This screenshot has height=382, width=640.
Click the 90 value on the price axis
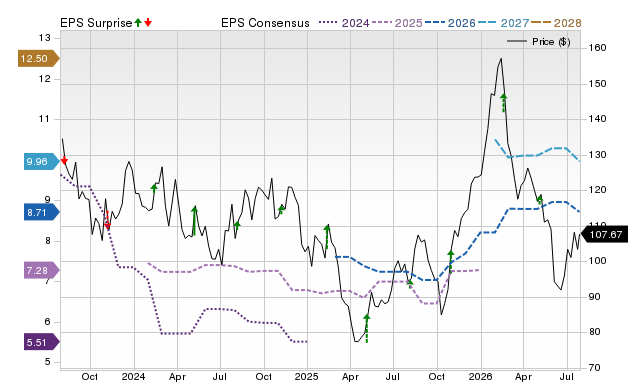[594, 297]
